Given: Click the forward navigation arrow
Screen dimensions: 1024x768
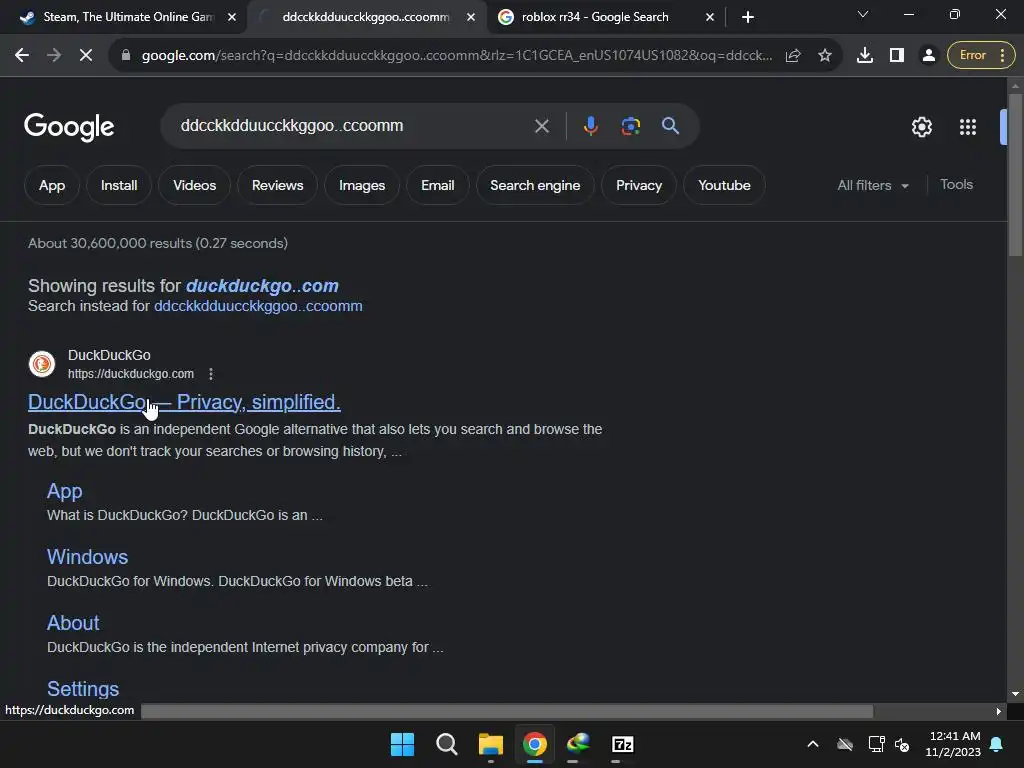Looking at the screenshot, I should (x=54, y=56).
